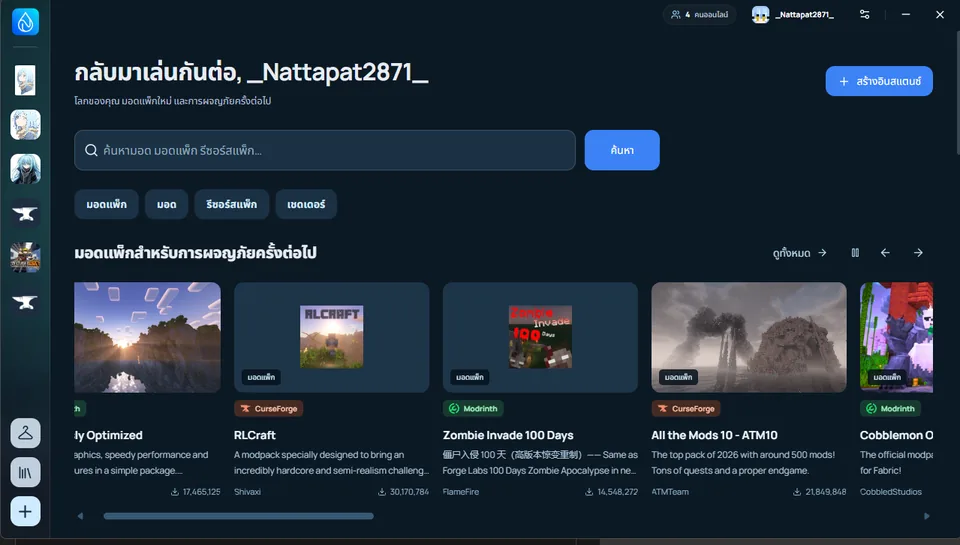Open the second light-blue hair avatar instance
960x545 pixels.
pos(25,125)
